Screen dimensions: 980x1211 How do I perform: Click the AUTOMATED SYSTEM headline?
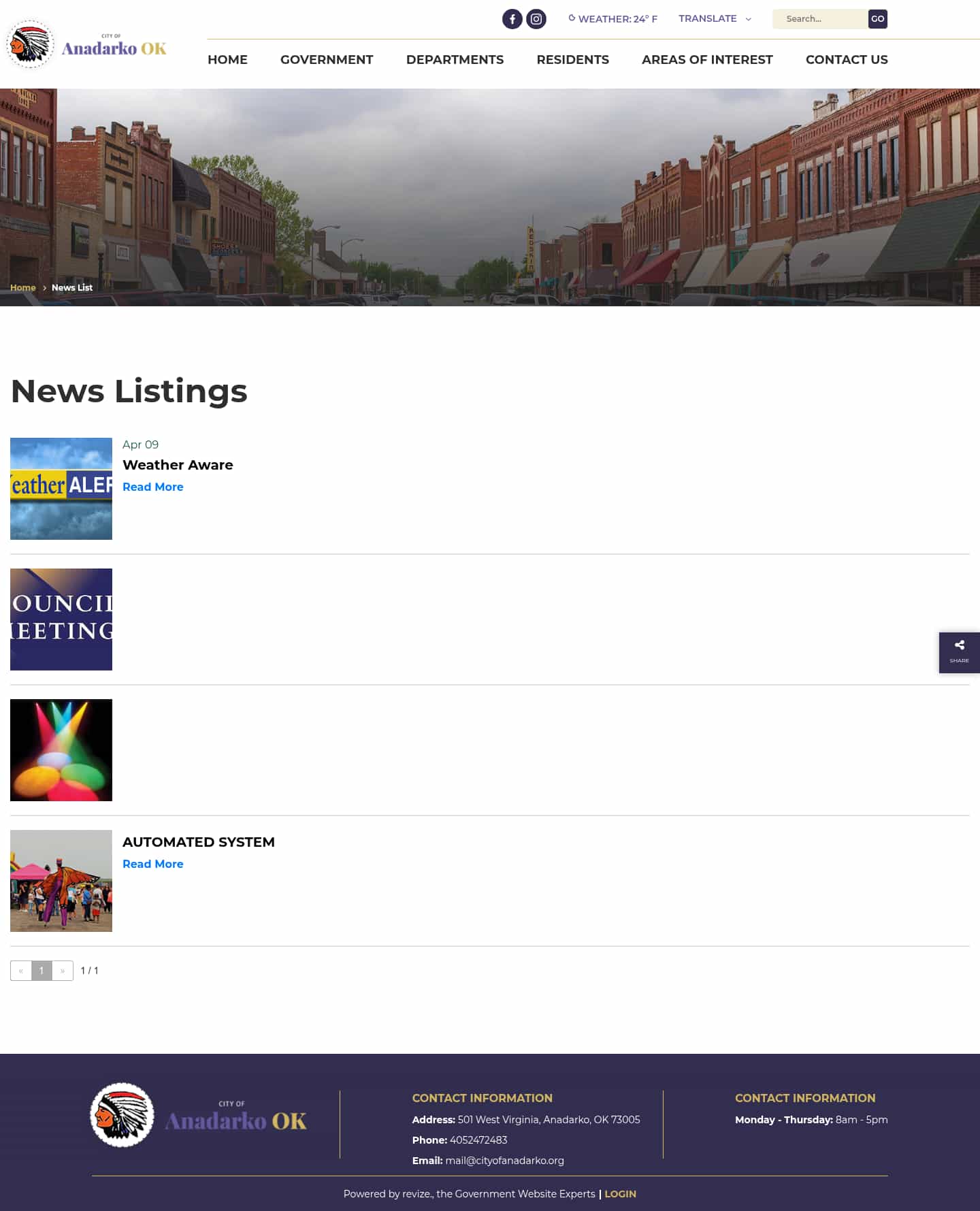[199, 842]
